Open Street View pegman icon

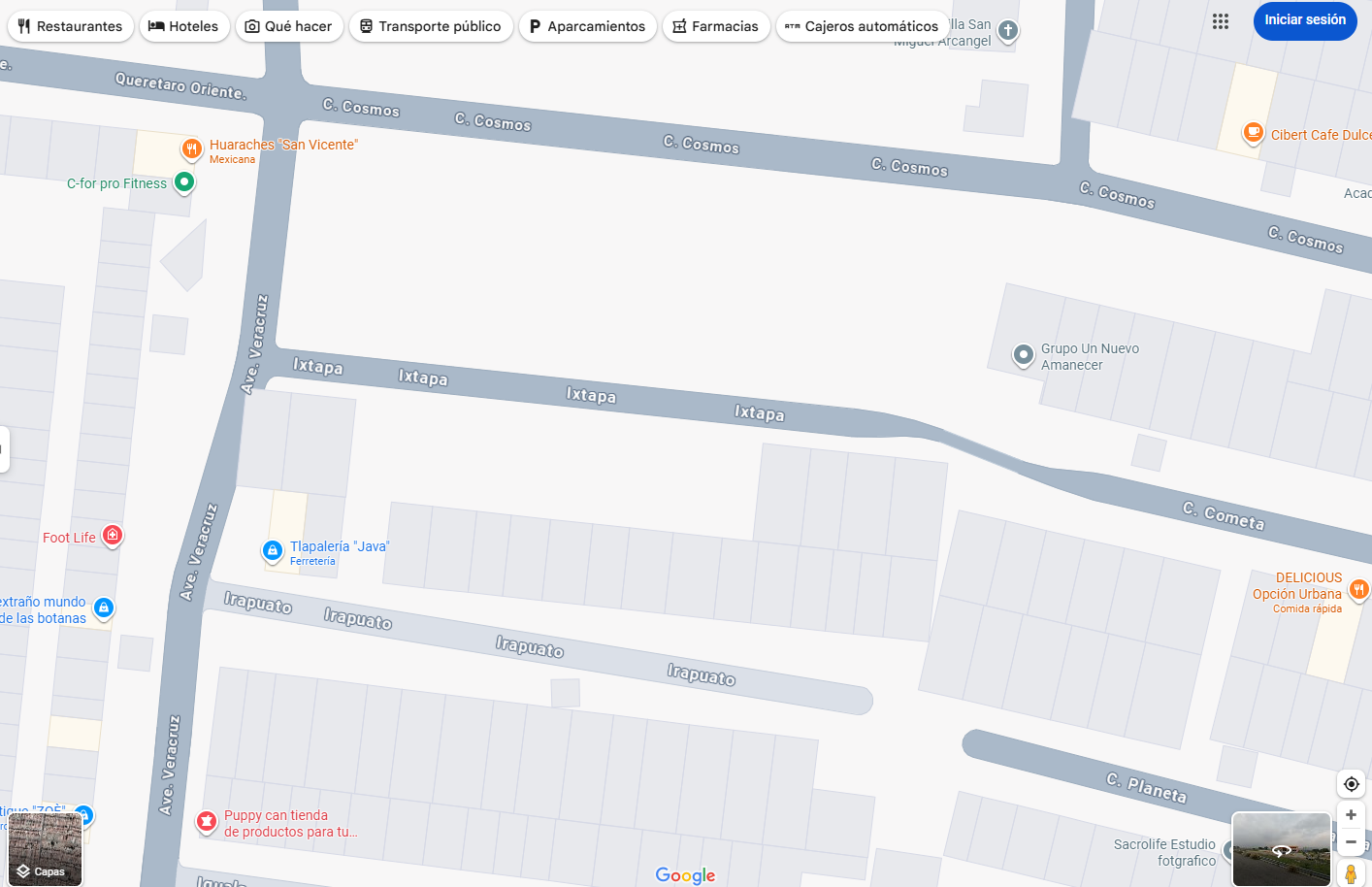point(1351,873)
